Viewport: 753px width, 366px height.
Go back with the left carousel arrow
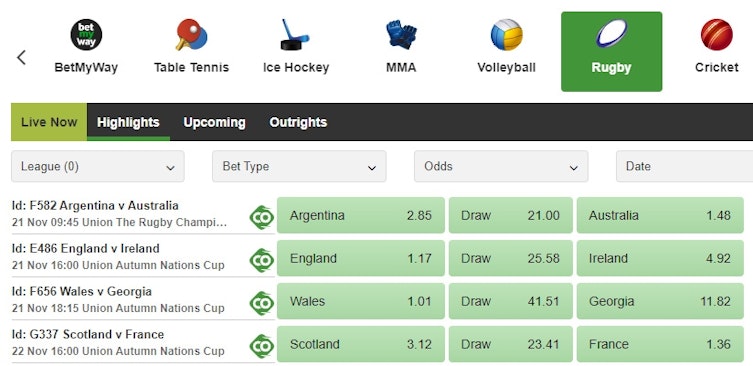click(21, 58)
